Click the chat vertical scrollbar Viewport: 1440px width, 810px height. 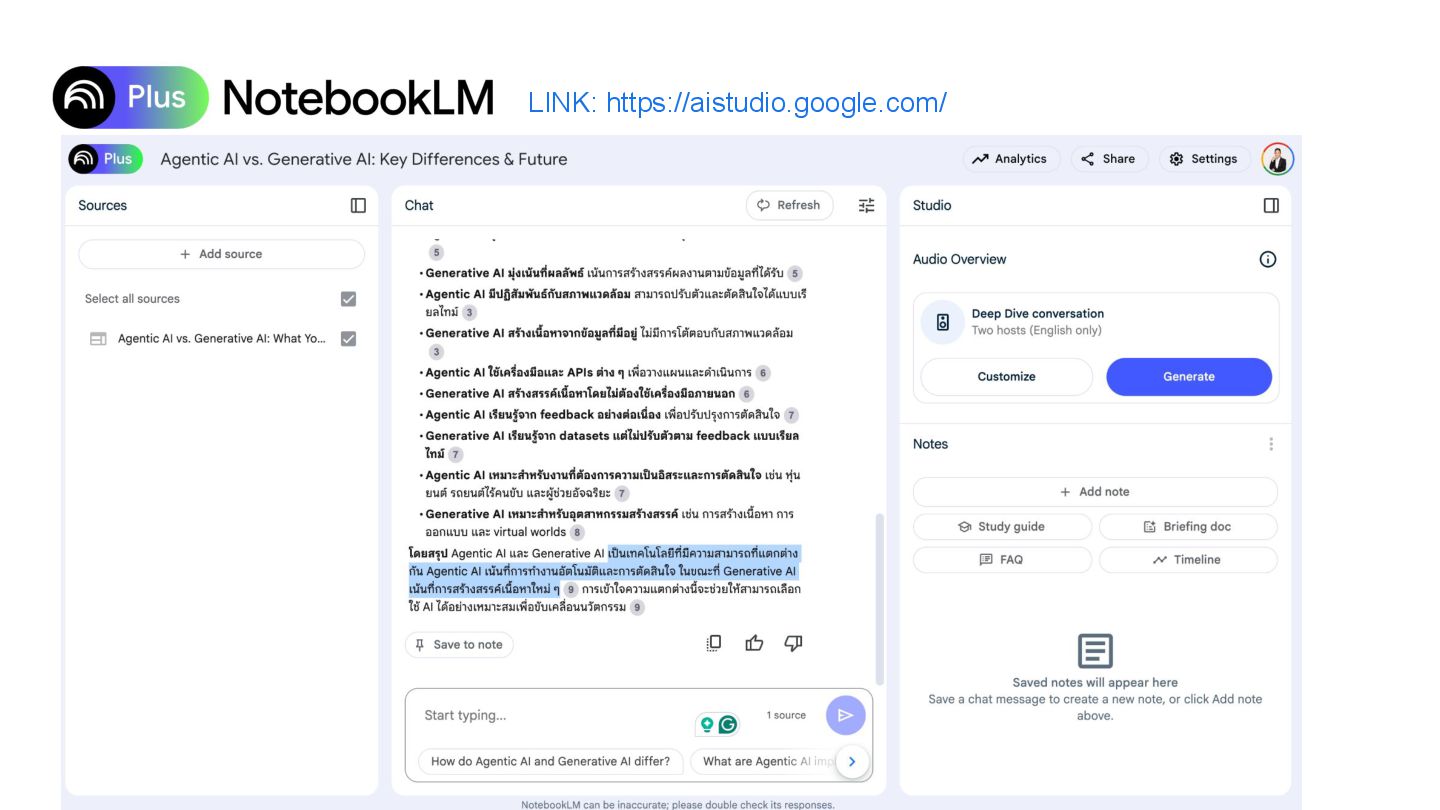click(880, 598)
